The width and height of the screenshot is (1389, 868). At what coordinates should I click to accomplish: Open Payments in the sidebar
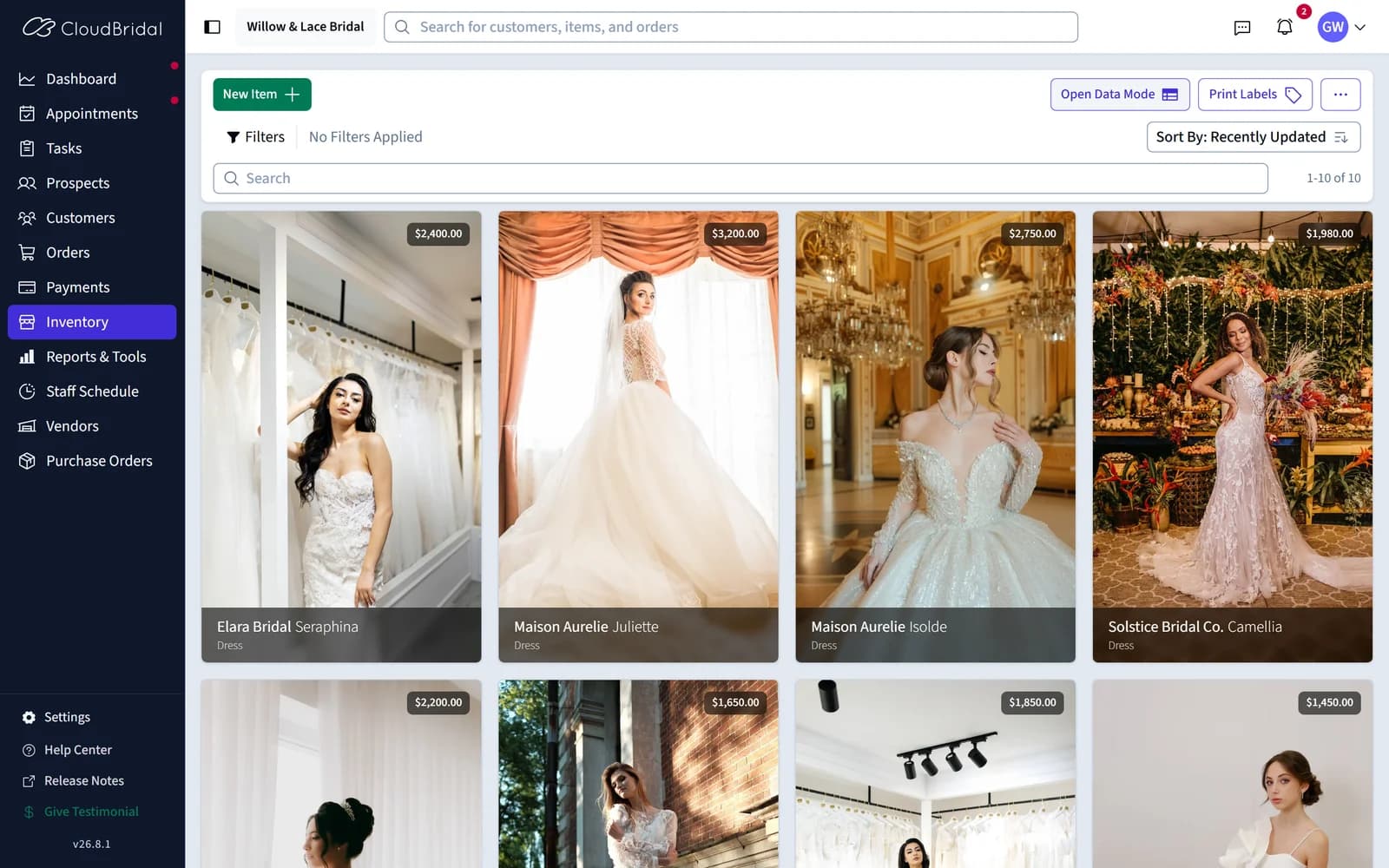pyautogui.click(x=92, y=287)
